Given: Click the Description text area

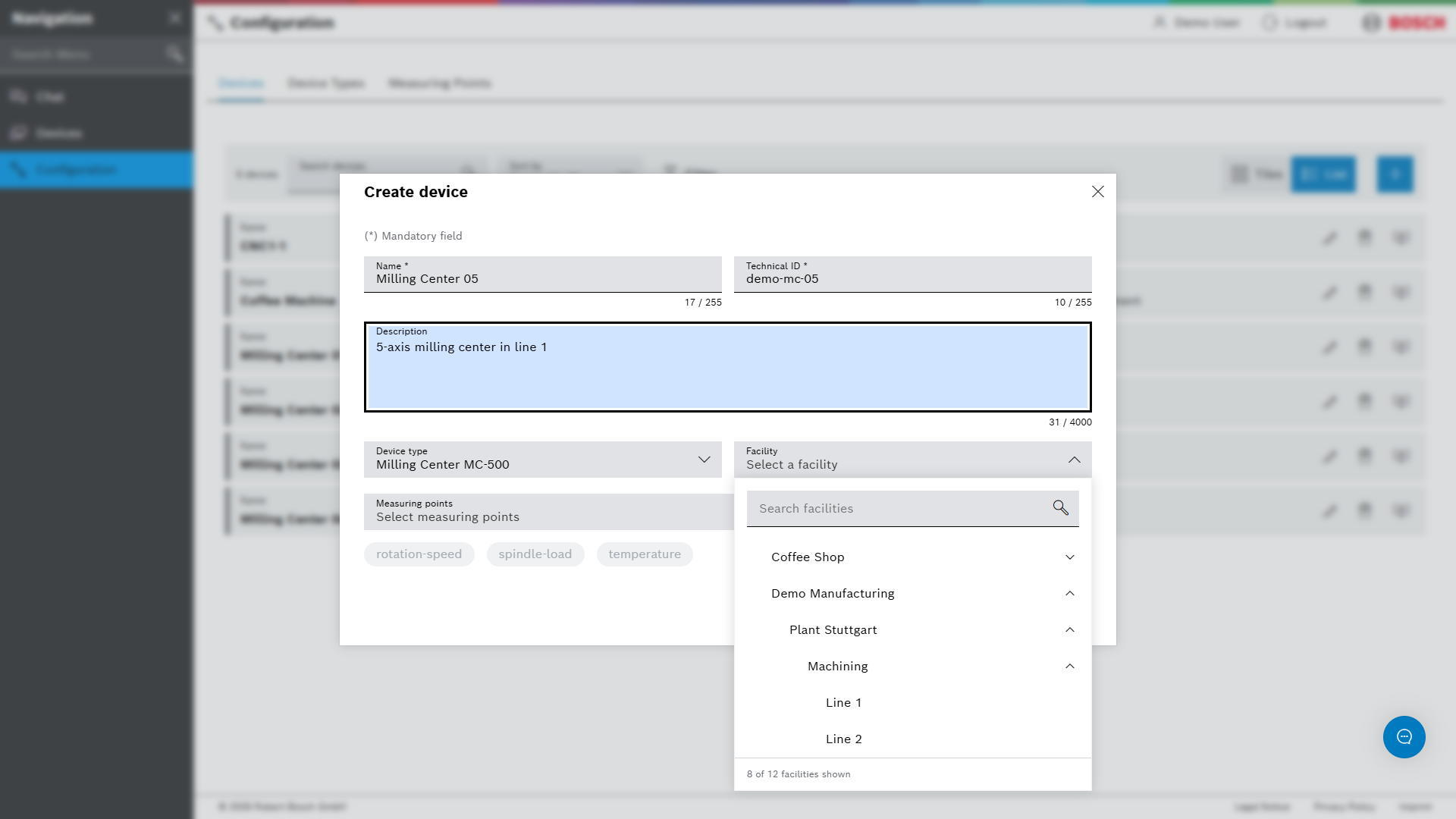Looking at the screenshot, I should 728,367.
